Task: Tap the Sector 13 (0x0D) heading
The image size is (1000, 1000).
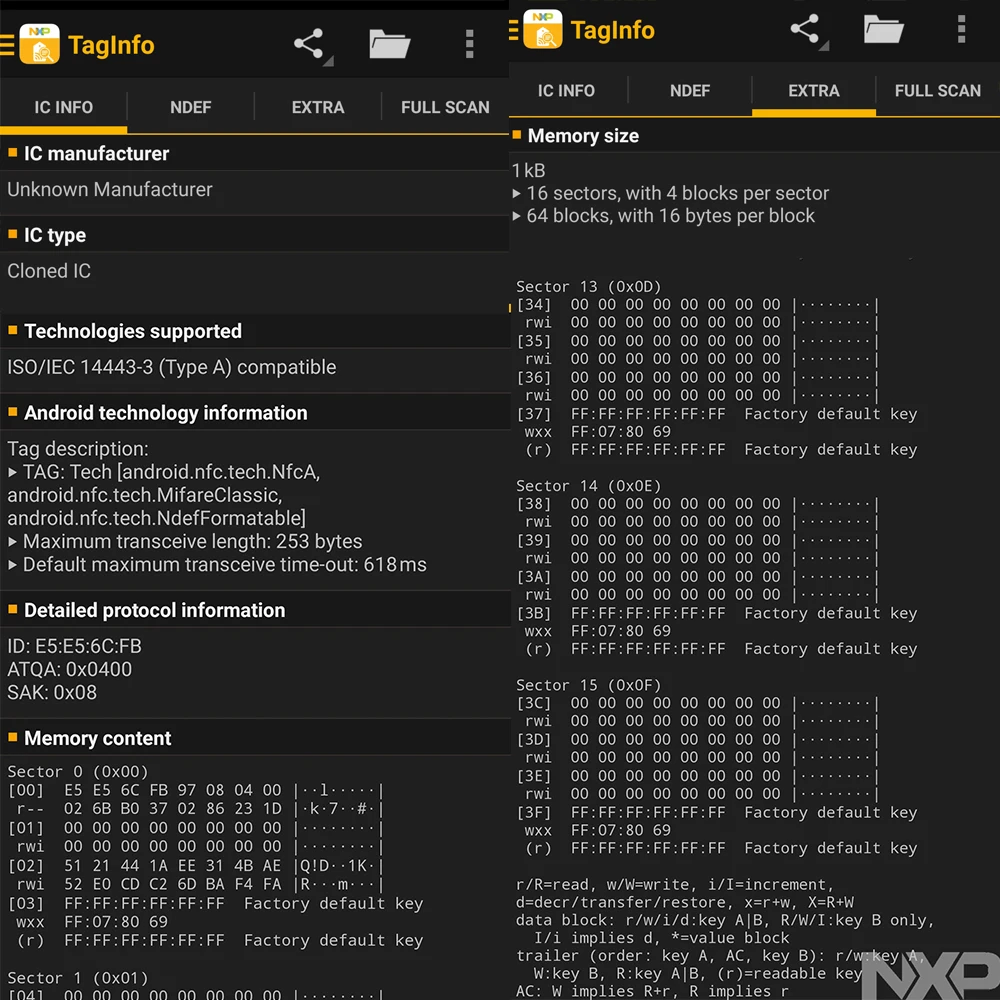Action: click(x=589, y=286)
